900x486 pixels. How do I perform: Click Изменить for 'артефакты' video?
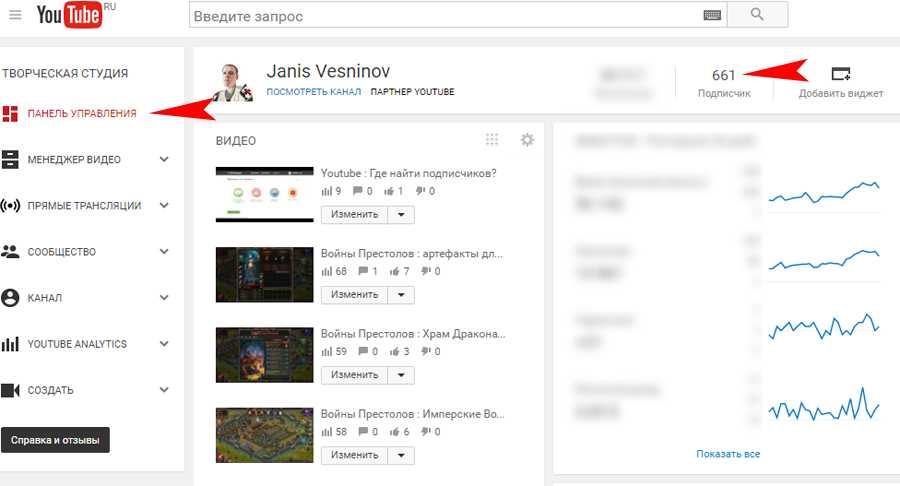355,295
